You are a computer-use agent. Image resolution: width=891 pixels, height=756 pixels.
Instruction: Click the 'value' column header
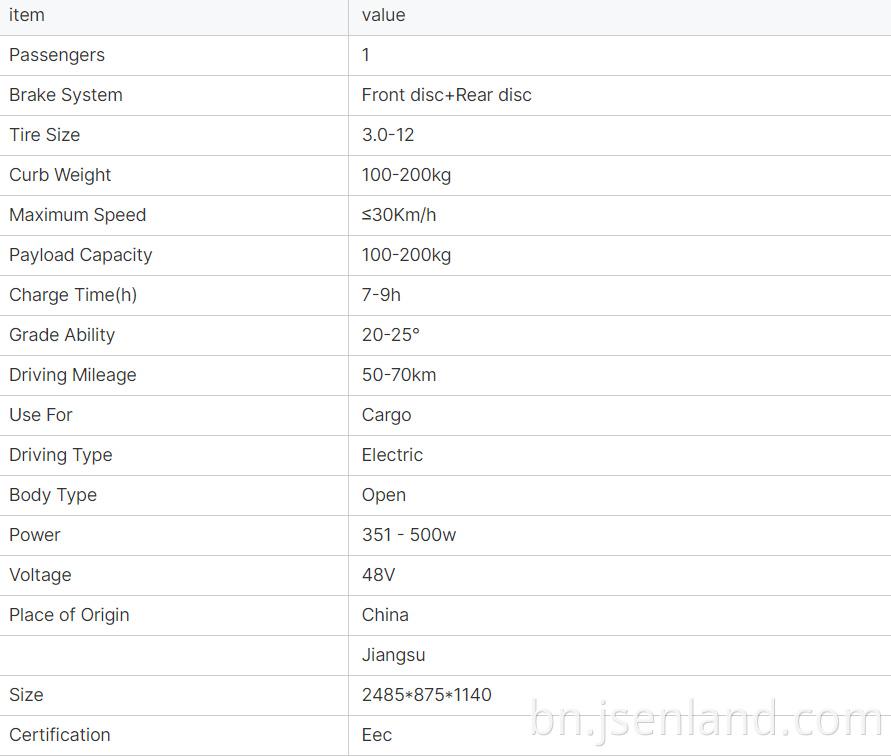[384, 15]
